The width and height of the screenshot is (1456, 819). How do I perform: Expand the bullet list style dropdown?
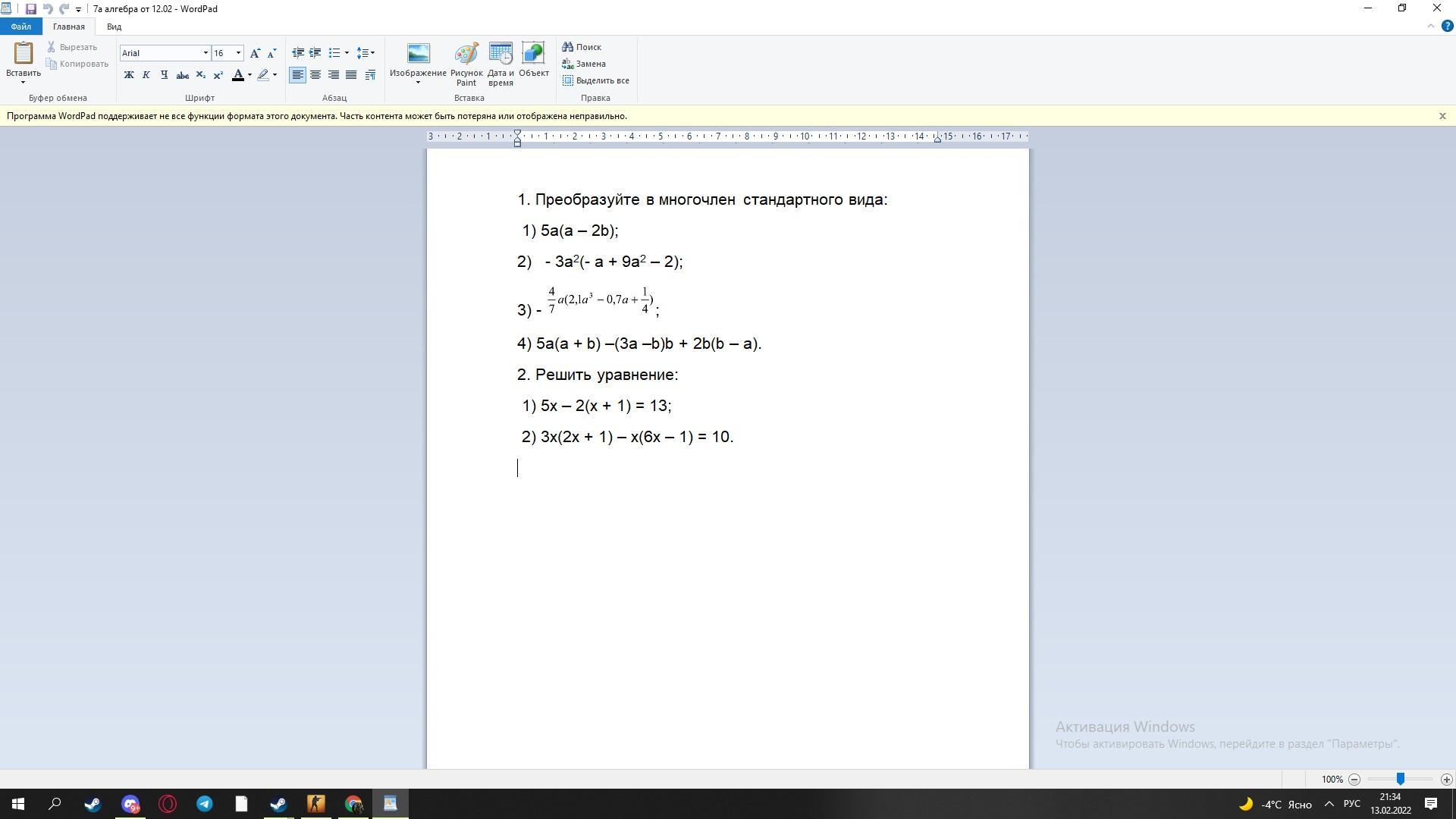pos(347,53)
